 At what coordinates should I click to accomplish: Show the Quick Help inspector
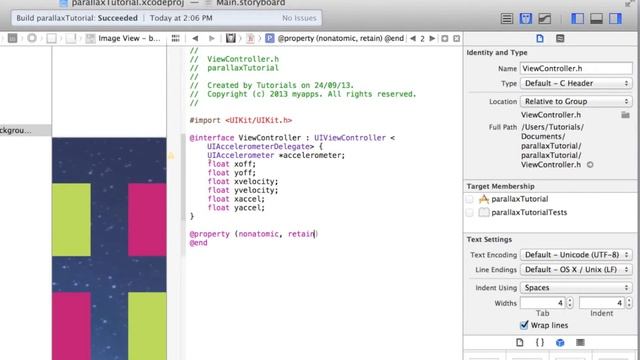coord(560,38)
